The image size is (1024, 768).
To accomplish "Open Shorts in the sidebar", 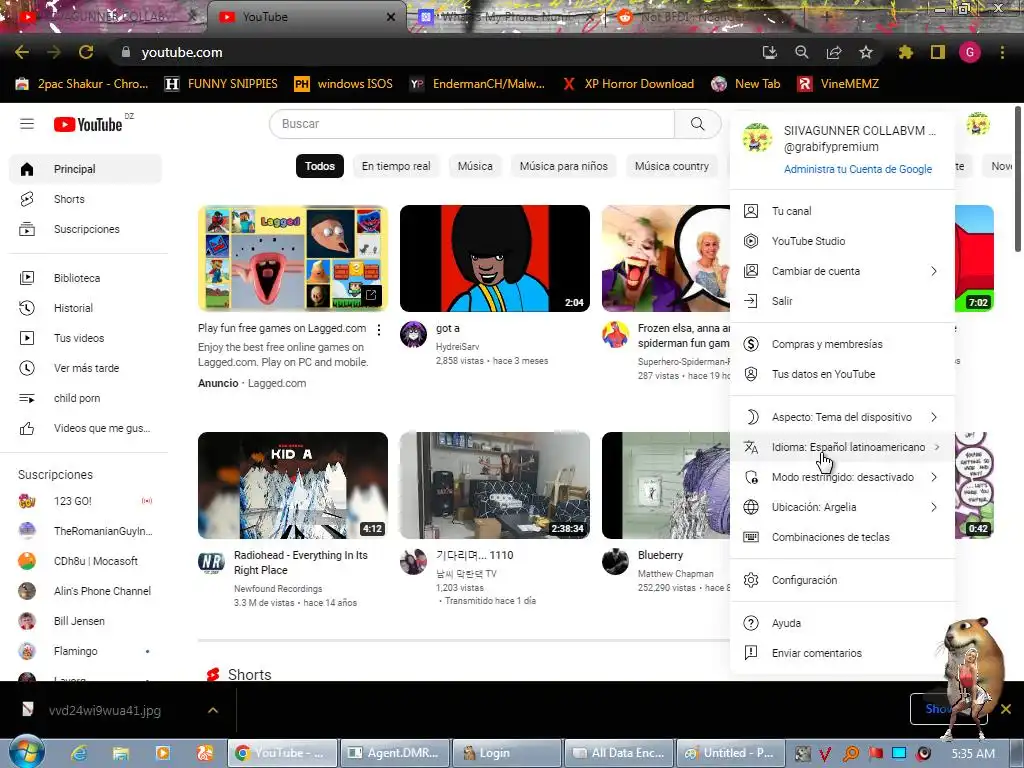I will [86, 199].
